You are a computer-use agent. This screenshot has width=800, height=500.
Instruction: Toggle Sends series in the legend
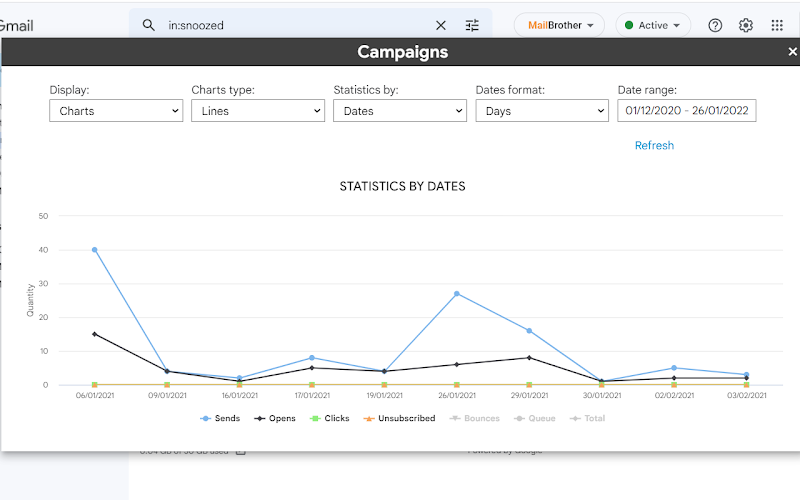[x=220, y=418]
